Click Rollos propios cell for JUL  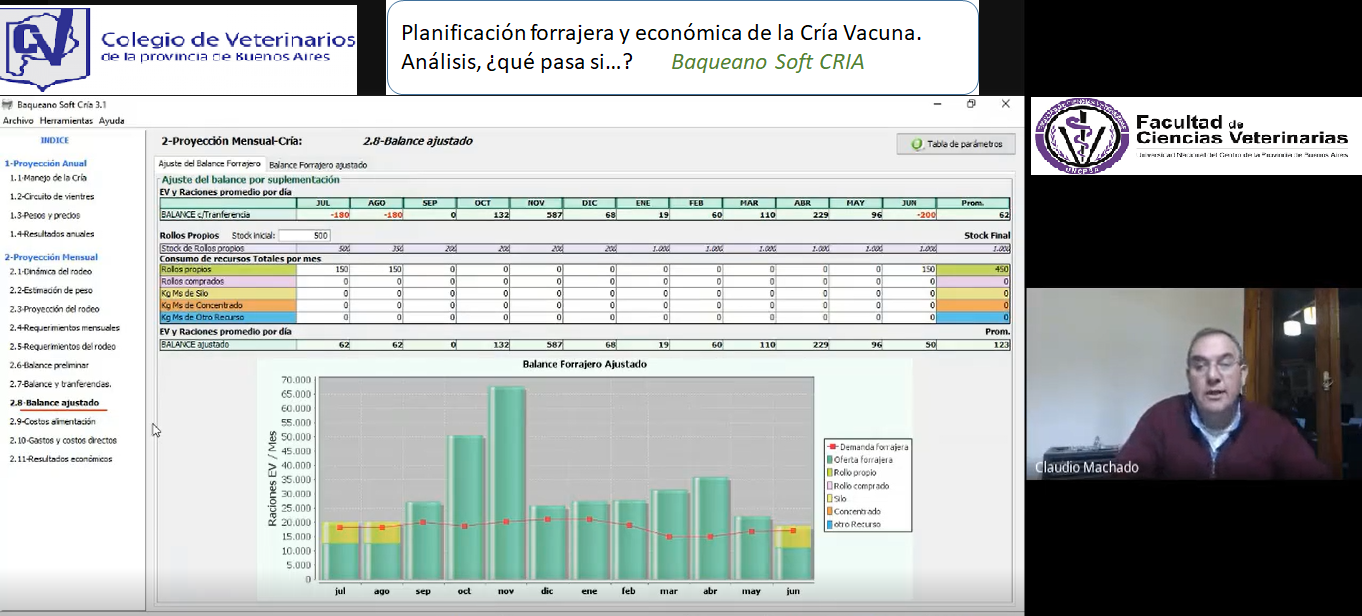tap(324, 269)
